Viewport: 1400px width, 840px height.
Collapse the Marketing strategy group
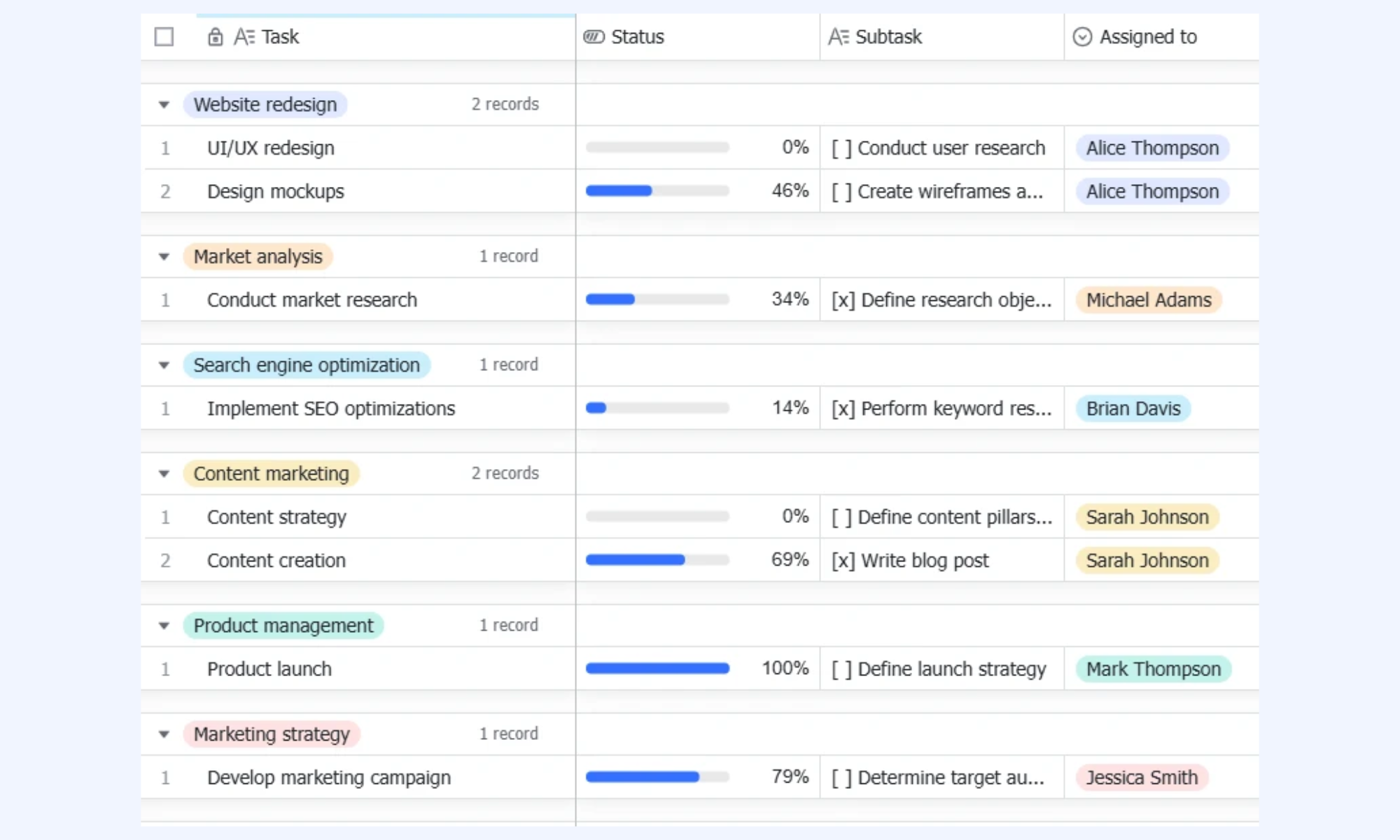164,734
